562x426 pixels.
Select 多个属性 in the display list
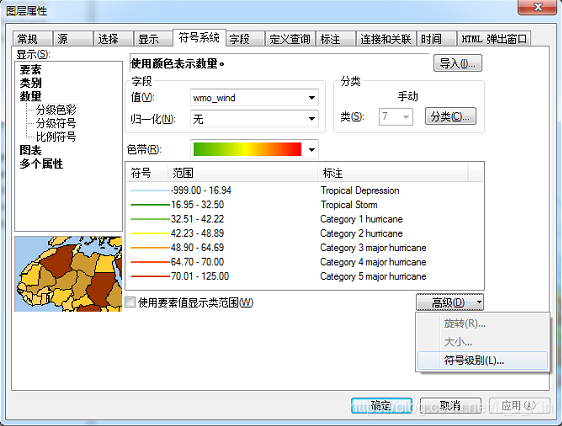click(41, 164)
